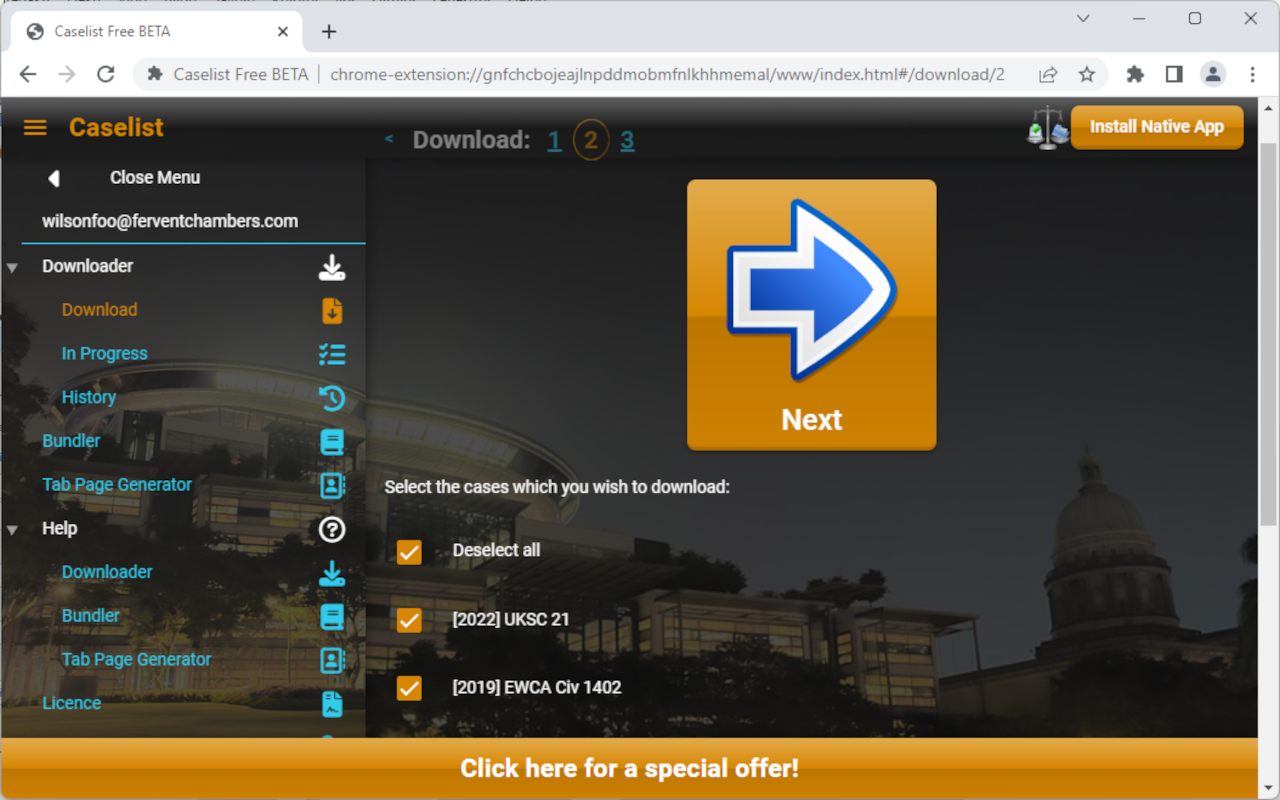Open the History menu item
Screen dimensions: 1280x800
click(x=89, y=397)
